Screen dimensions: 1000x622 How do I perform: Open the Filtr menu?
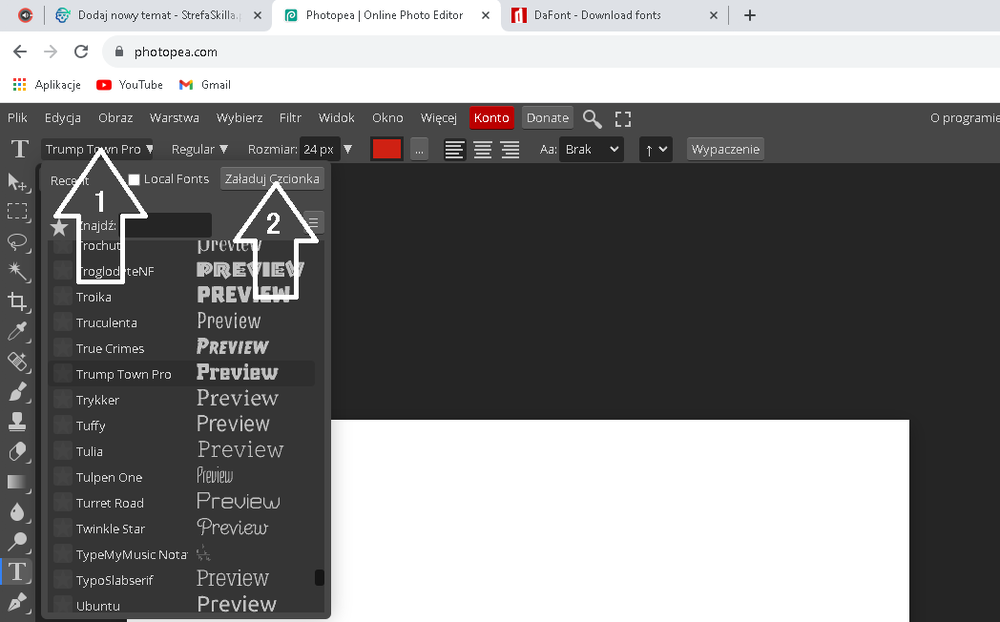tap(290, 118)
